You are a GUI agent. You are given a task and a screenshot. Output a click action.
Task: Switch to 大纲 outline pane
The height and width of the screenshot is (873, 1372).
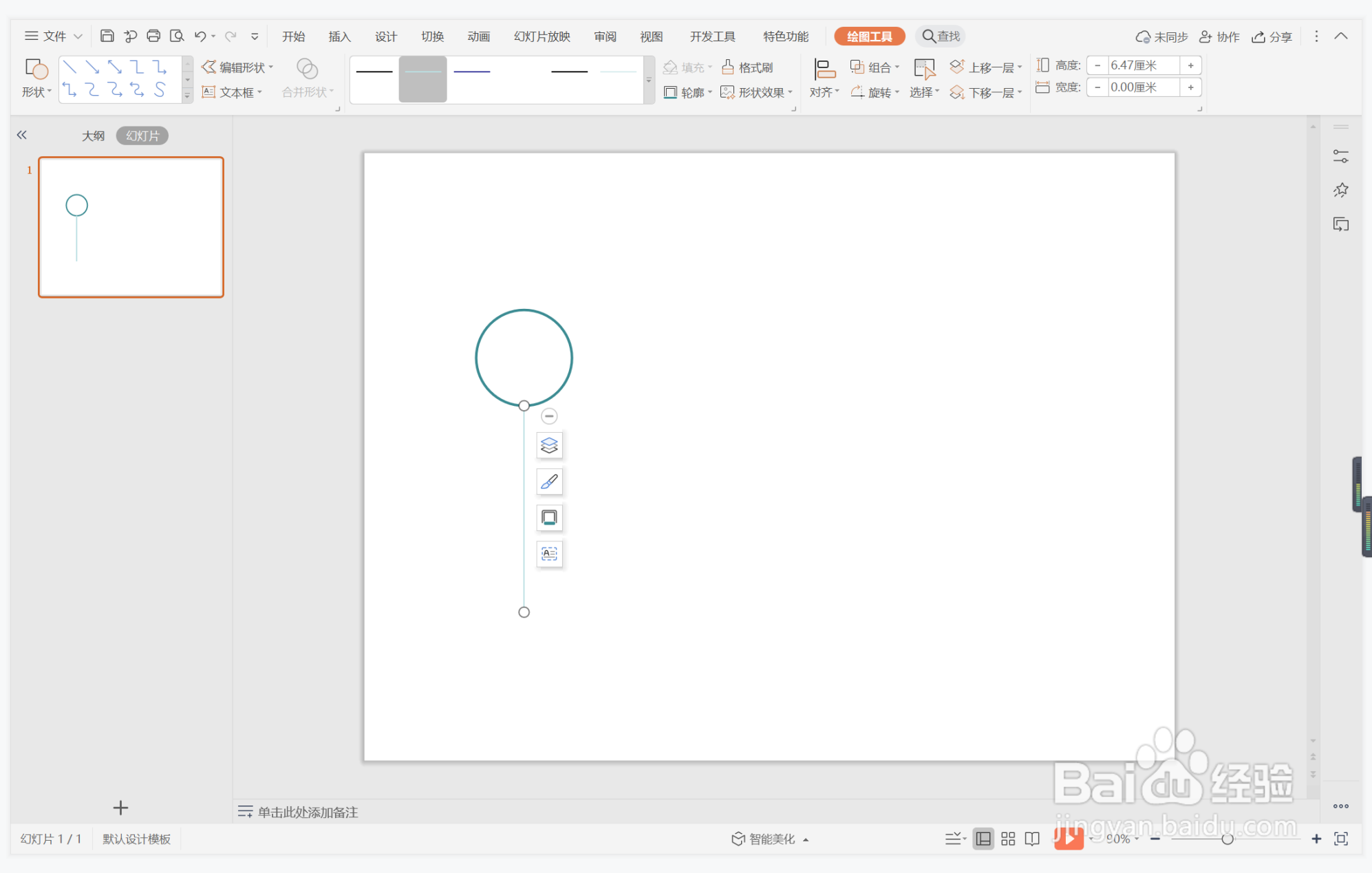[93, 136]
